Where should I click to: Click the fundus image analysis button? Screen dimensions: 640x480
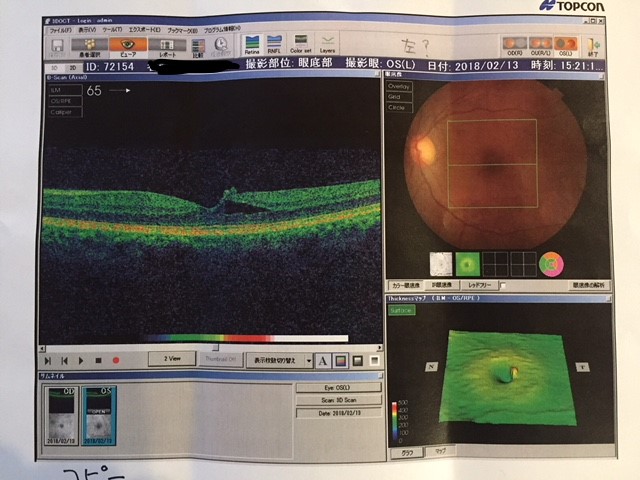[x=588, y=285]
